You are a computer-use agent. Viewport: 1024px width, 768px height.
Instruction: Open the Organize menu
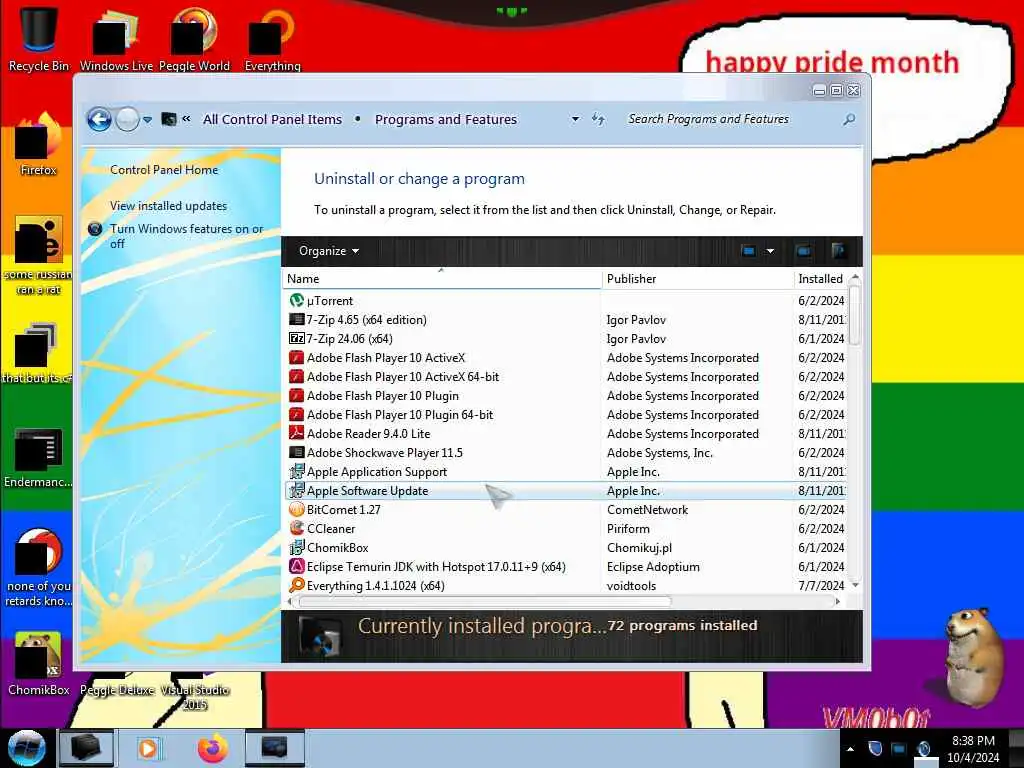click(328, 251)
